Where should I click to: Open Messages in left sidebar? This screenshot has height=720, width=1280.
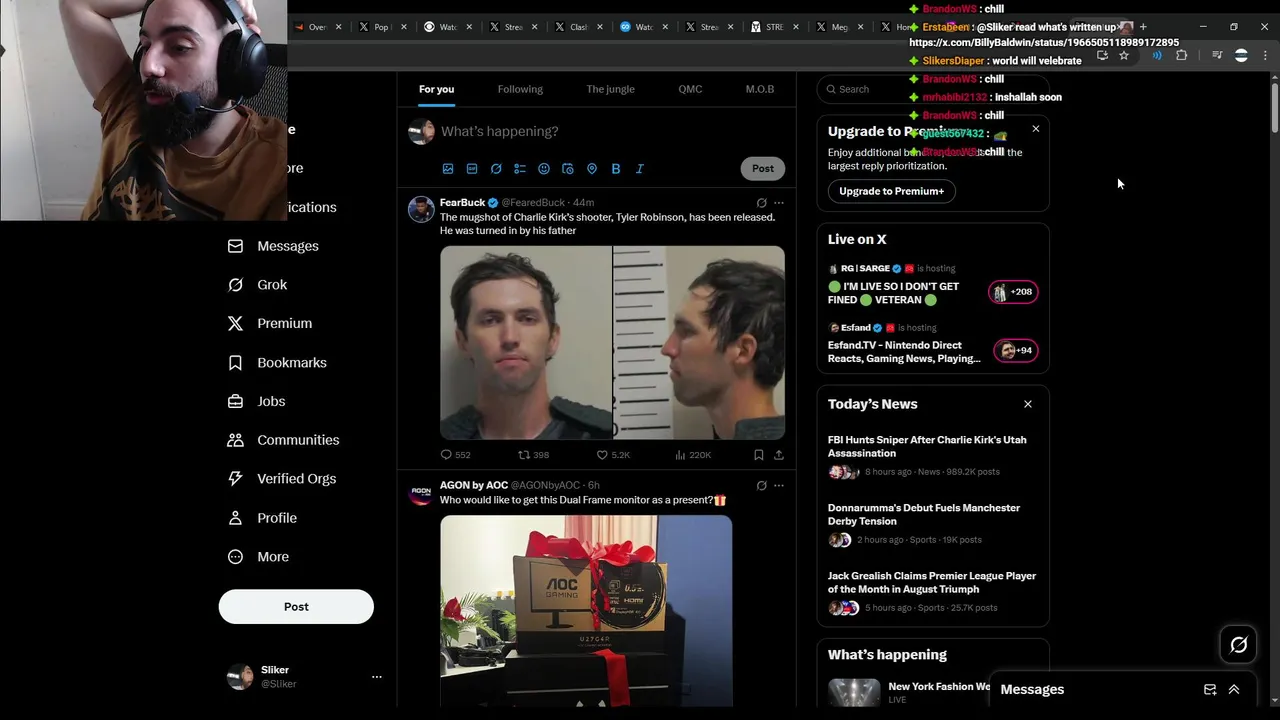[x=273, y=246]
